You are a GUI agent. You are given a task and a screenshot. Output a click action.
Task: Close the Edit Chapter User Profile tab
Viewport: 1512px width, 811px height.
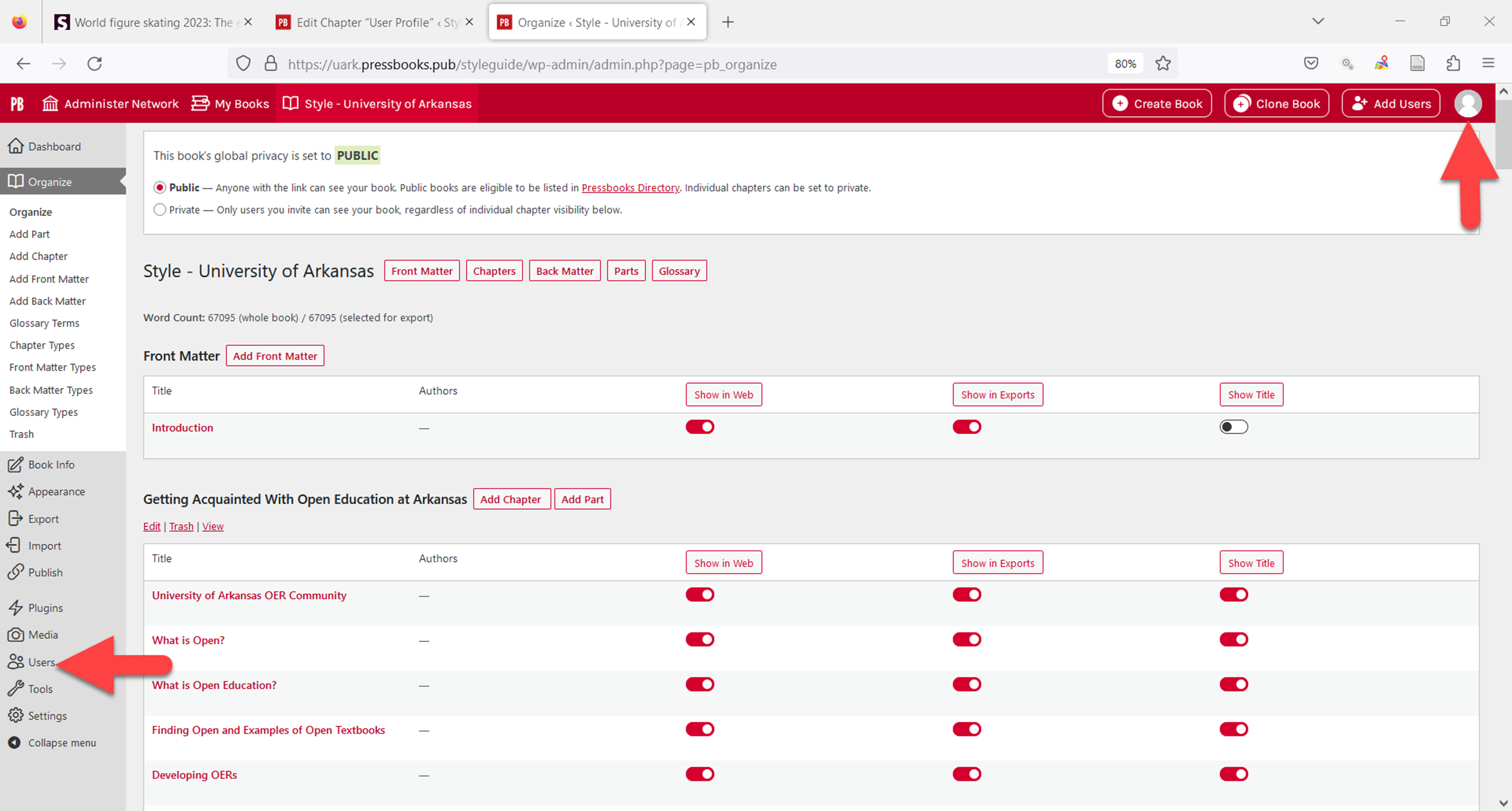[x=469, y=22]
